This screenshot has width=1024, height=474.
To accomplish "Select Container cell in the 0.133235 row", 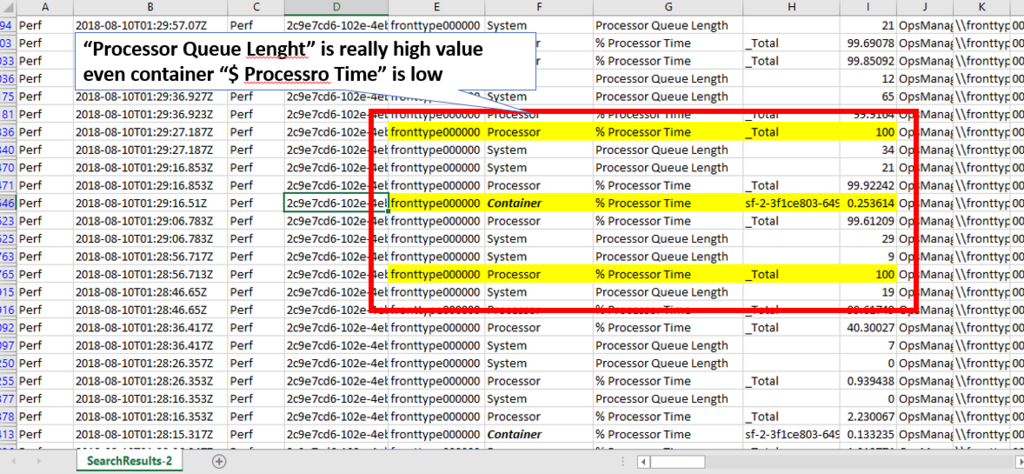I will click(x=539, y=434).
